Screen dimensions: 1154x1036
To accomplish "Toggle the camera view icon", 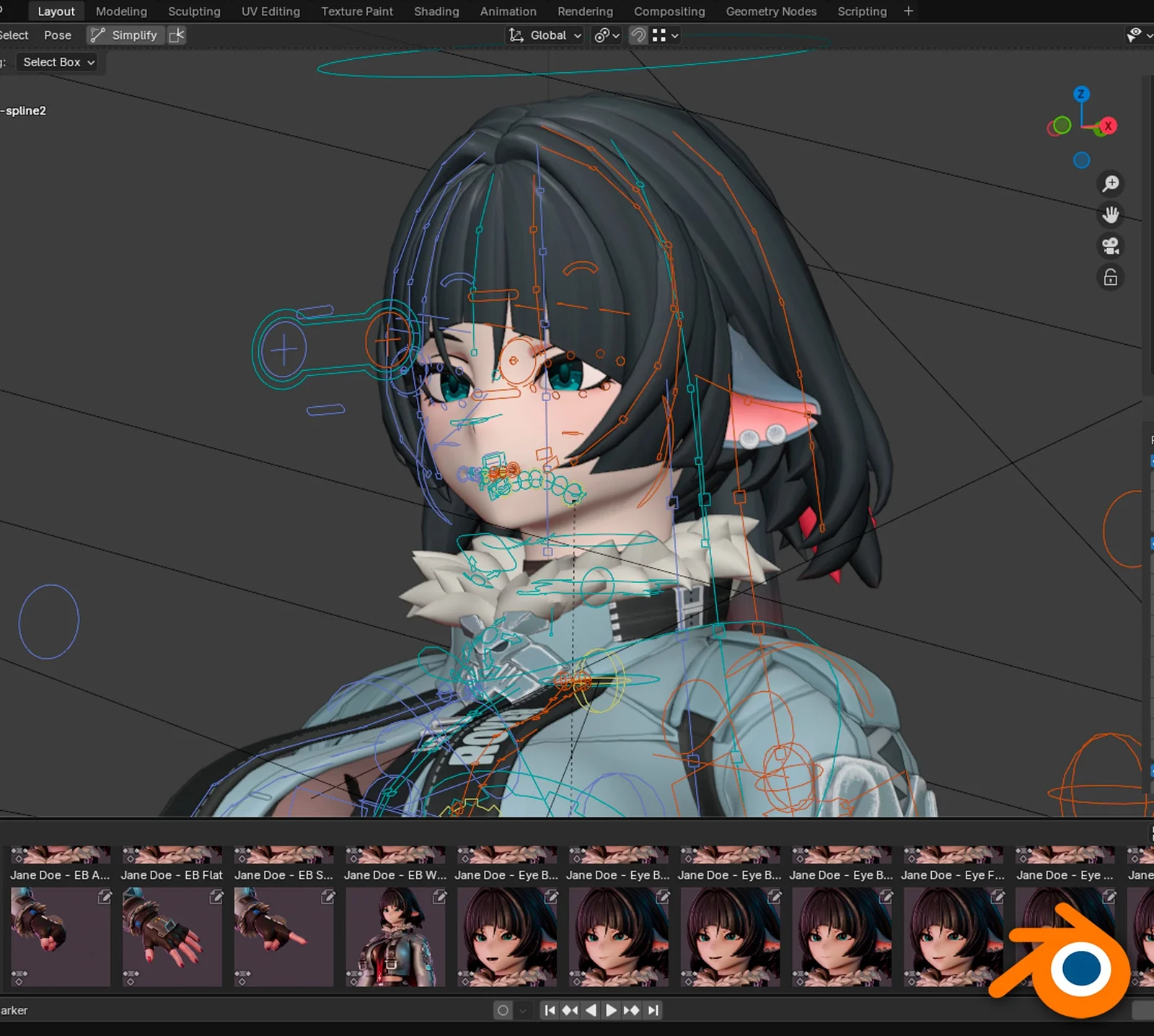I will tap(1110, 246).
